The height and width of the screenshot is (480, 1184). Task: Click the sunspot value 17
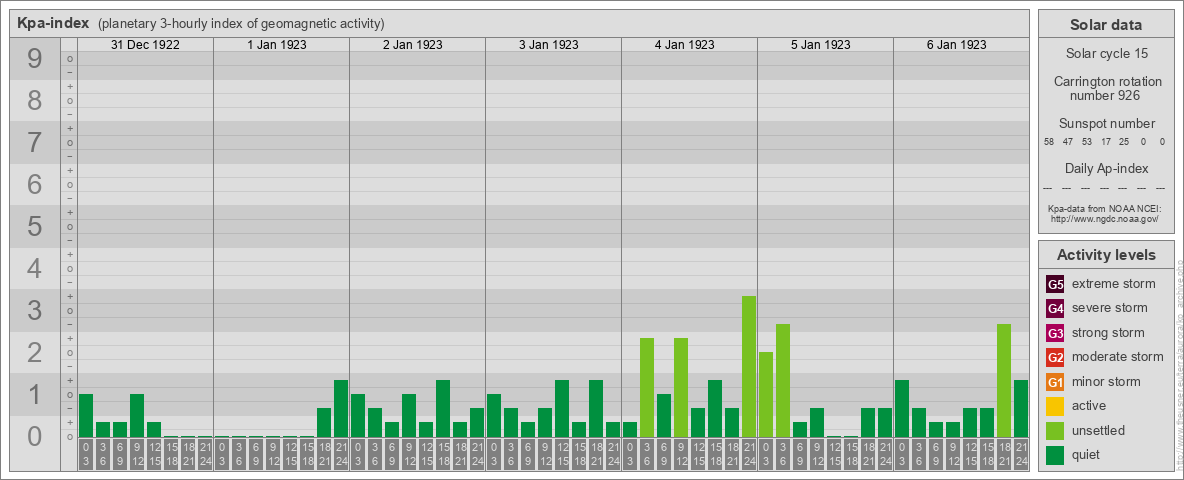click(x=1105, y=142)
